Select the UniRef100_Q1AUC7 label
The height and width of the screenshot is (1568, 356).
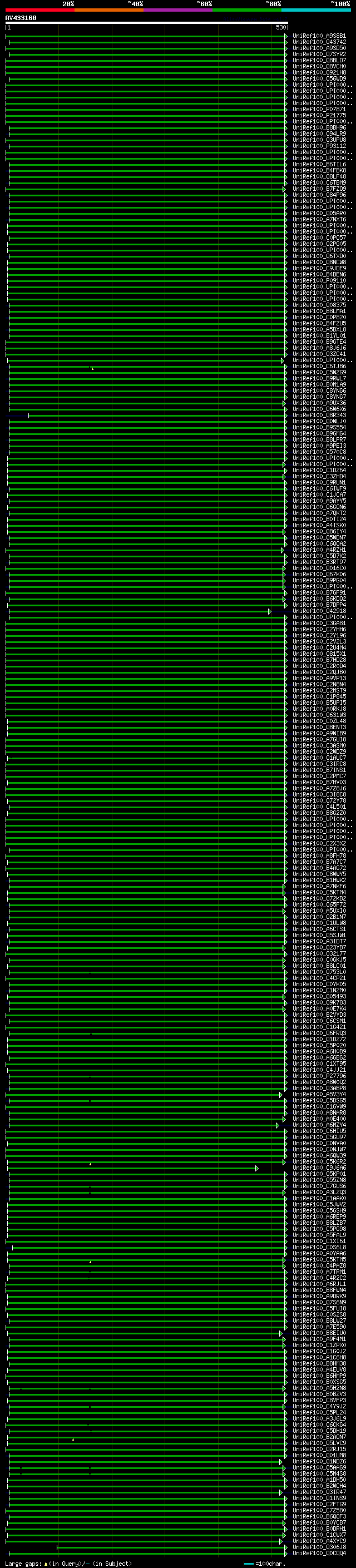(x=319, y=758)
